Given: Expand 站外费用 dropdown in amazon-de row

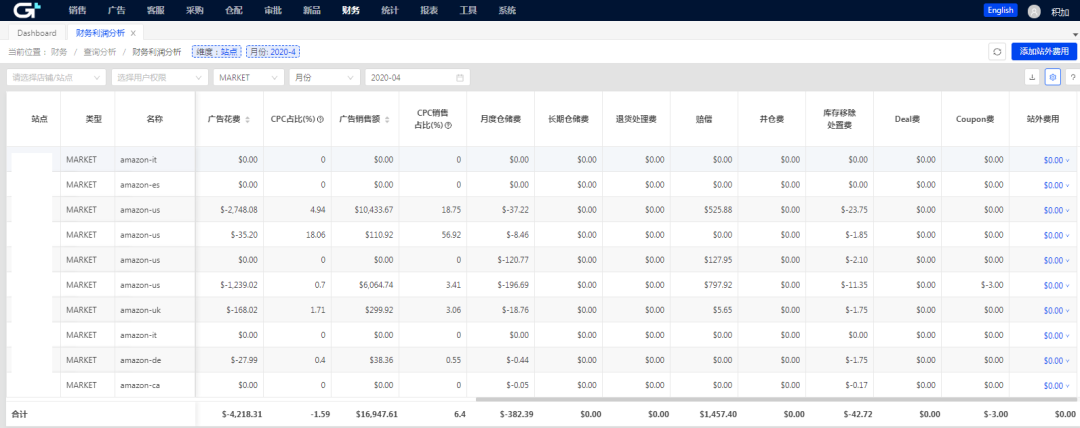Looking at the screenshot, I should [1057, 360].
